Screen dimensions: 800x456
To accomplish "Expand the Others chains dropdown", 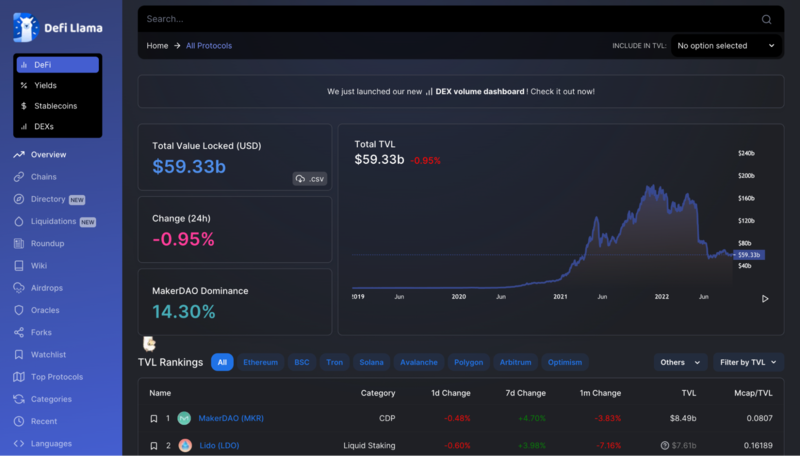I will tap(681, 362).
